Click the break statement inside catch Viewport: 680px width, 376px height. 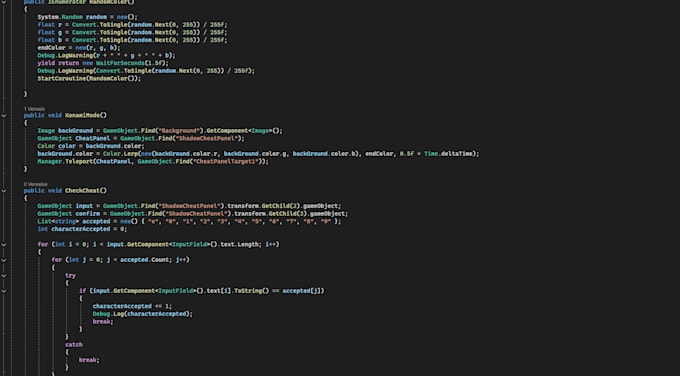[89, 360]
